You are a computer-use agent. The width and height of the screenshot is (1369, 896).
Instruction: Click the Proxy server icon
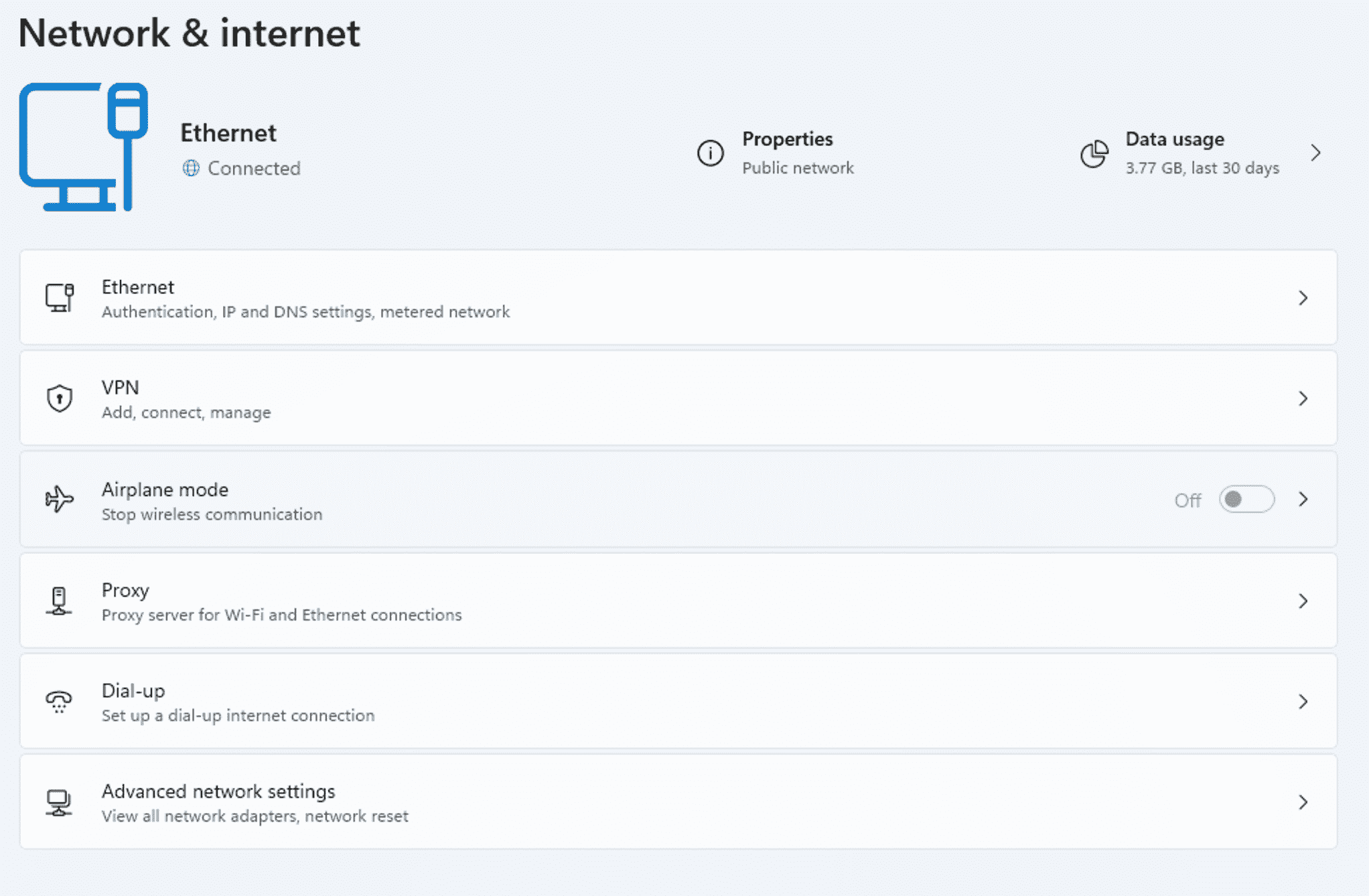(x=59, y=601)
